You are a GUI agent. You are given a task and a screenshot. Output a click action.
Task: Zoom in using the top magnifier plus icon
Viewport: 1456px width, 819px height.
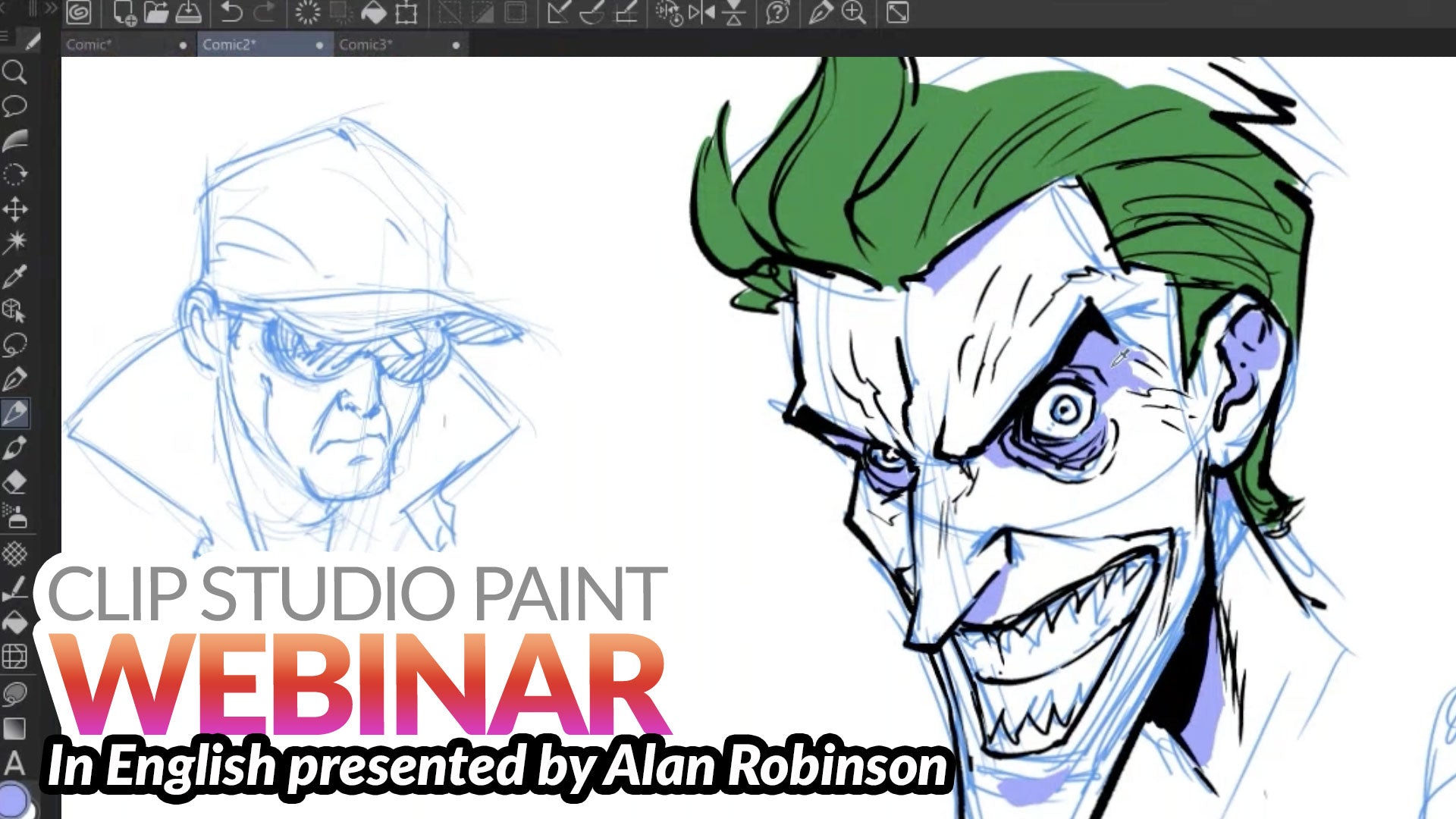(854, 12)
